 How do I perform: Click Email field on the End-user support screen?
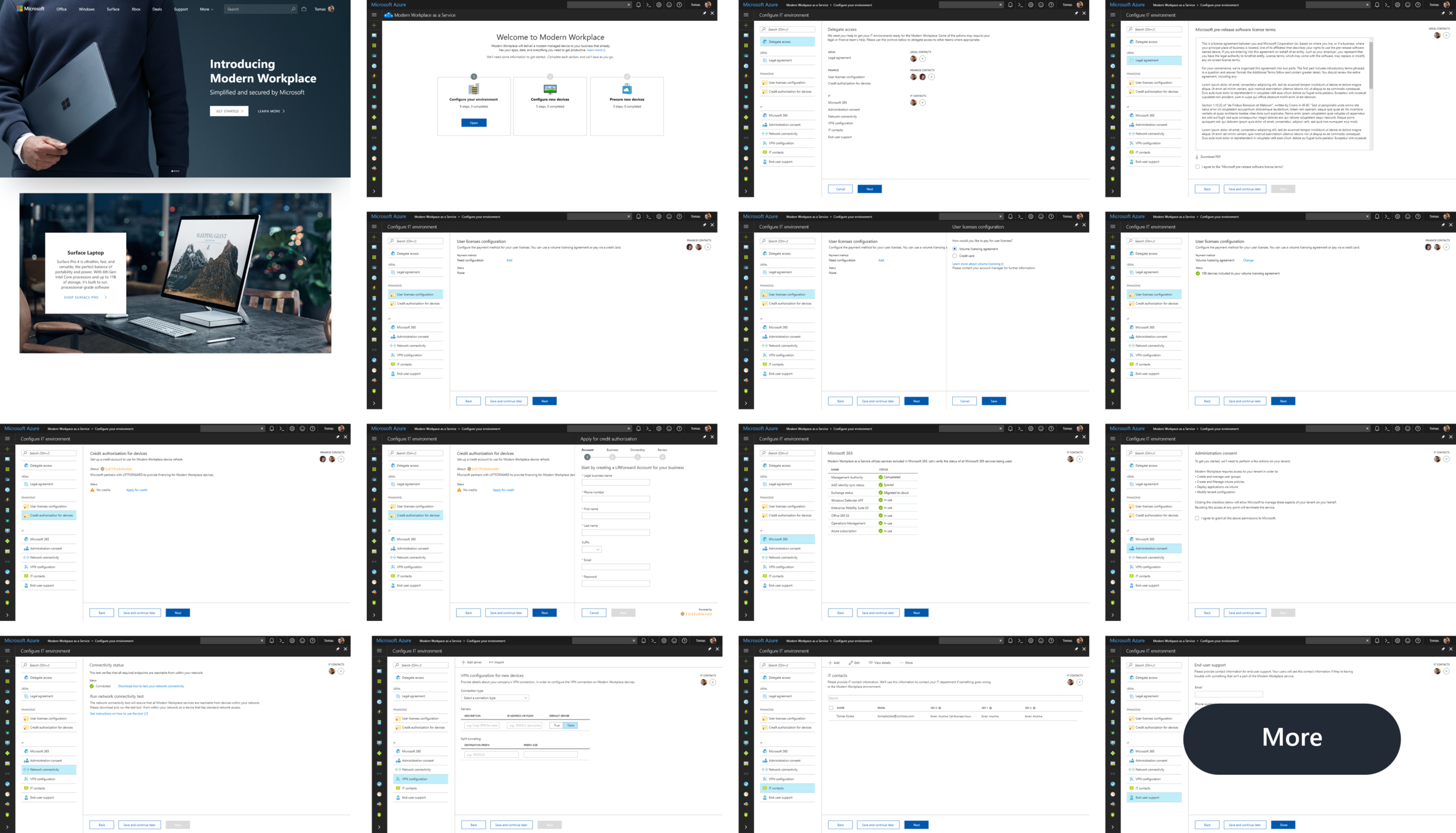pos(1229,694)
